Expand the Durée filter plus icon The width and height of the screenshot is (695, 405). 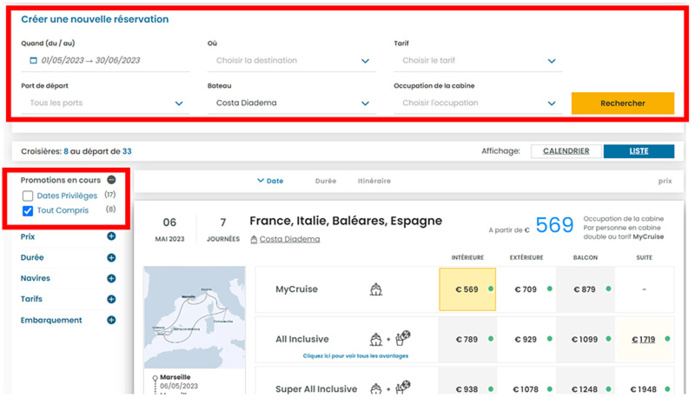(x=111, y=258)
